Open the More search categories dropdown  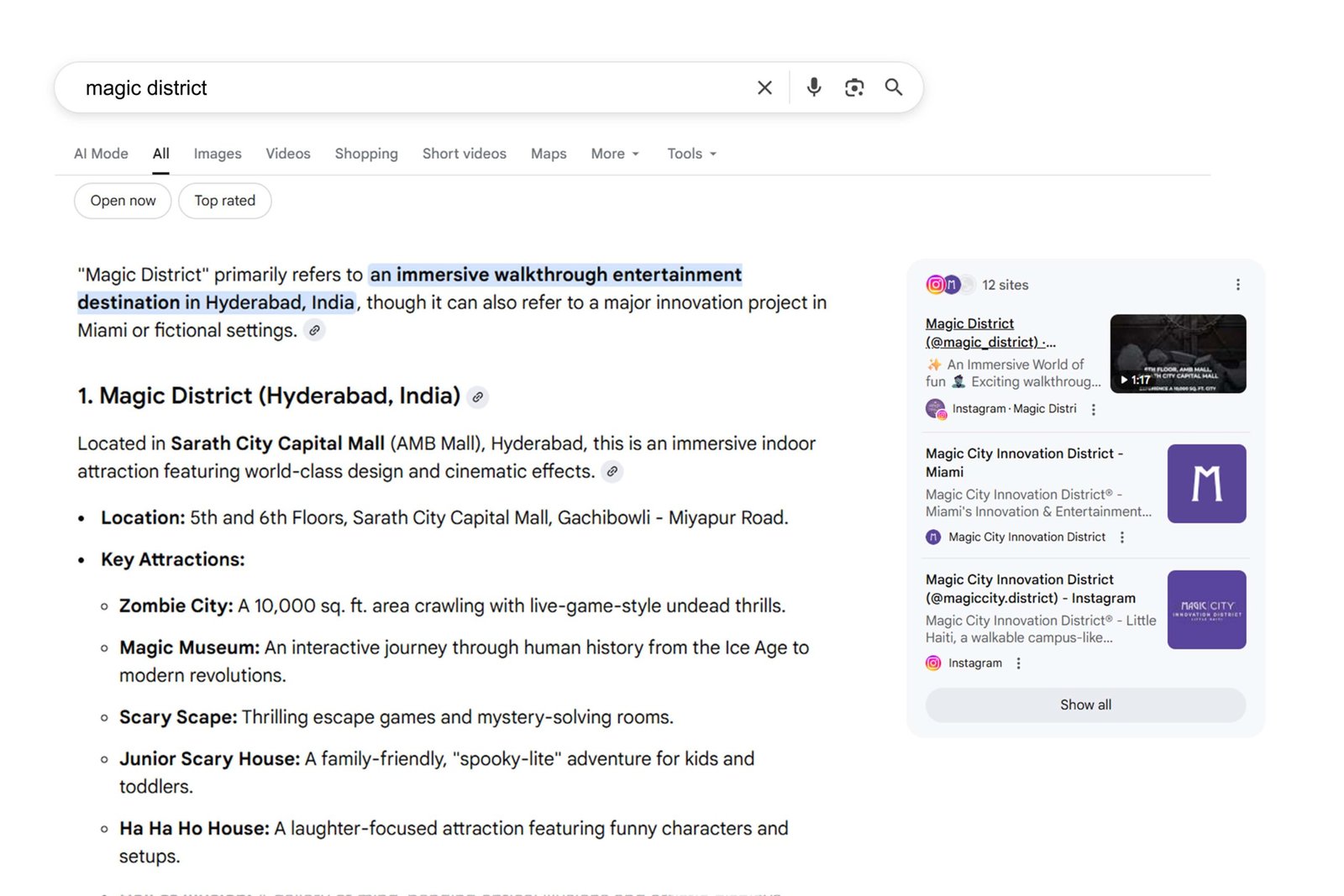(x=614, y=154)
